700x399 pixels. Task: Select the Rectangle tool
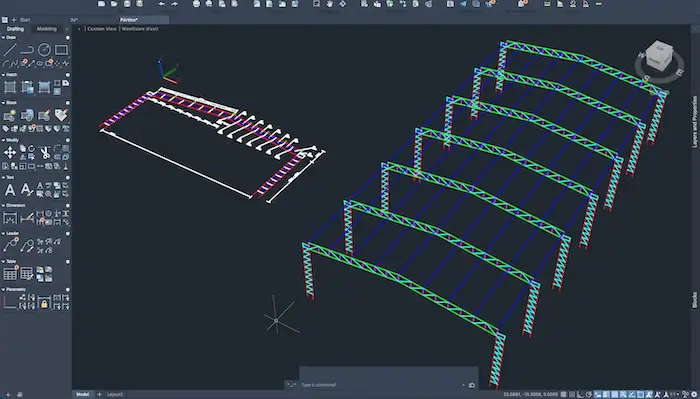61,50
